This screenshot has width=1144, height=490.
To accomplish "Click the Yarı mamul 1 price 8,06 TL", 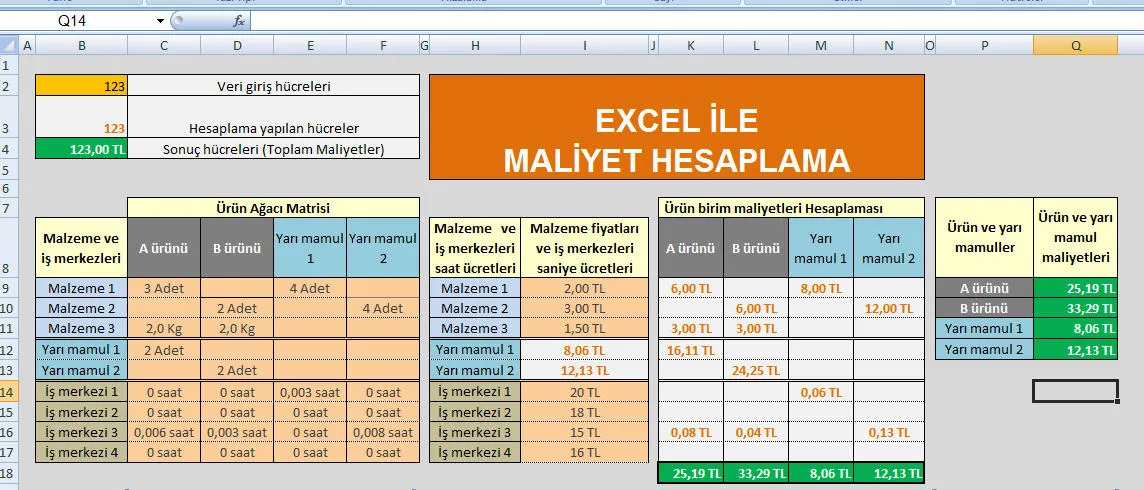I will point(585,350).
